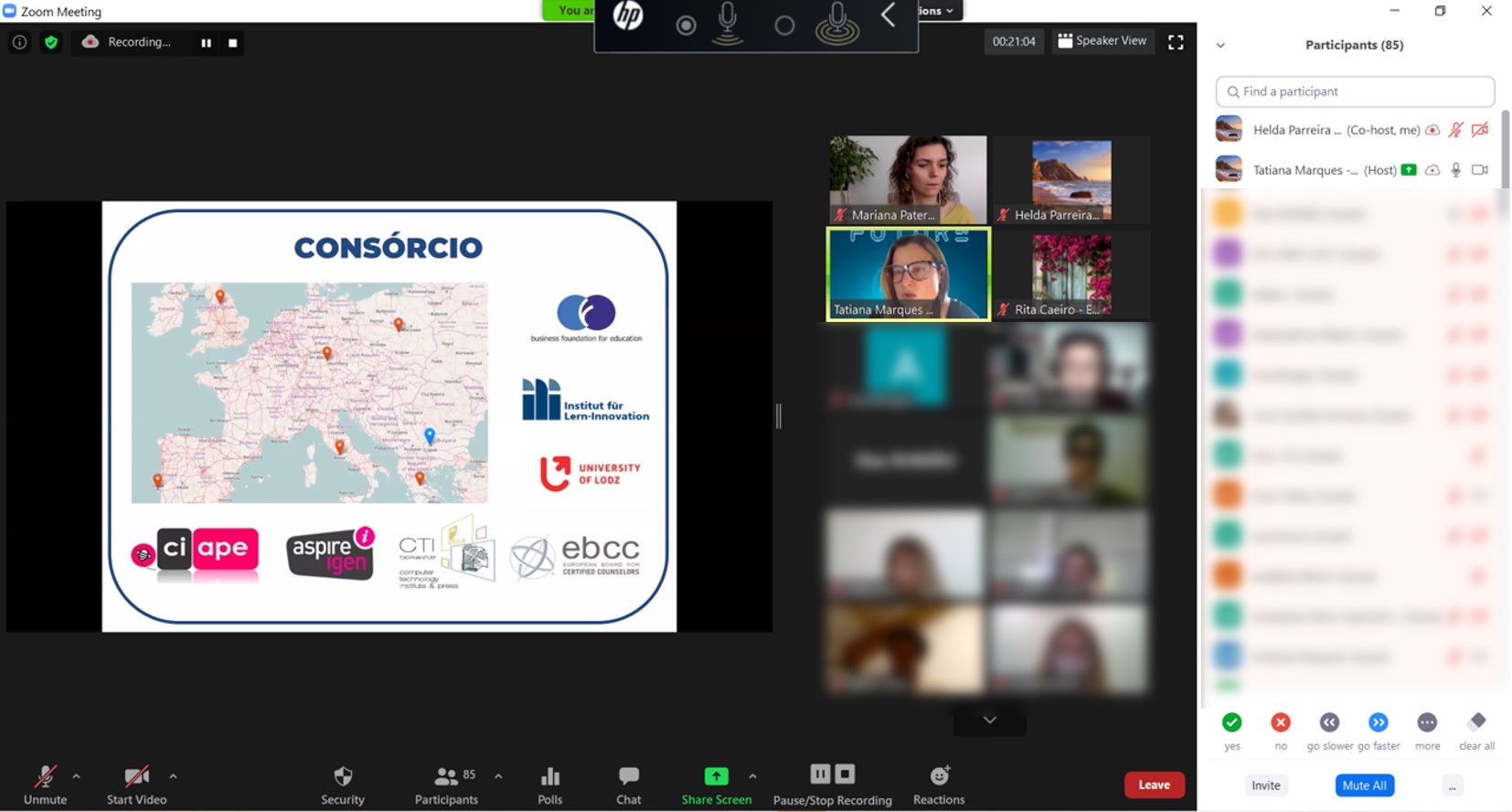The height and width of the screenshot is (812, 1512).
Task: Click the red Leave button
Action: click(x=1155, y=785)
